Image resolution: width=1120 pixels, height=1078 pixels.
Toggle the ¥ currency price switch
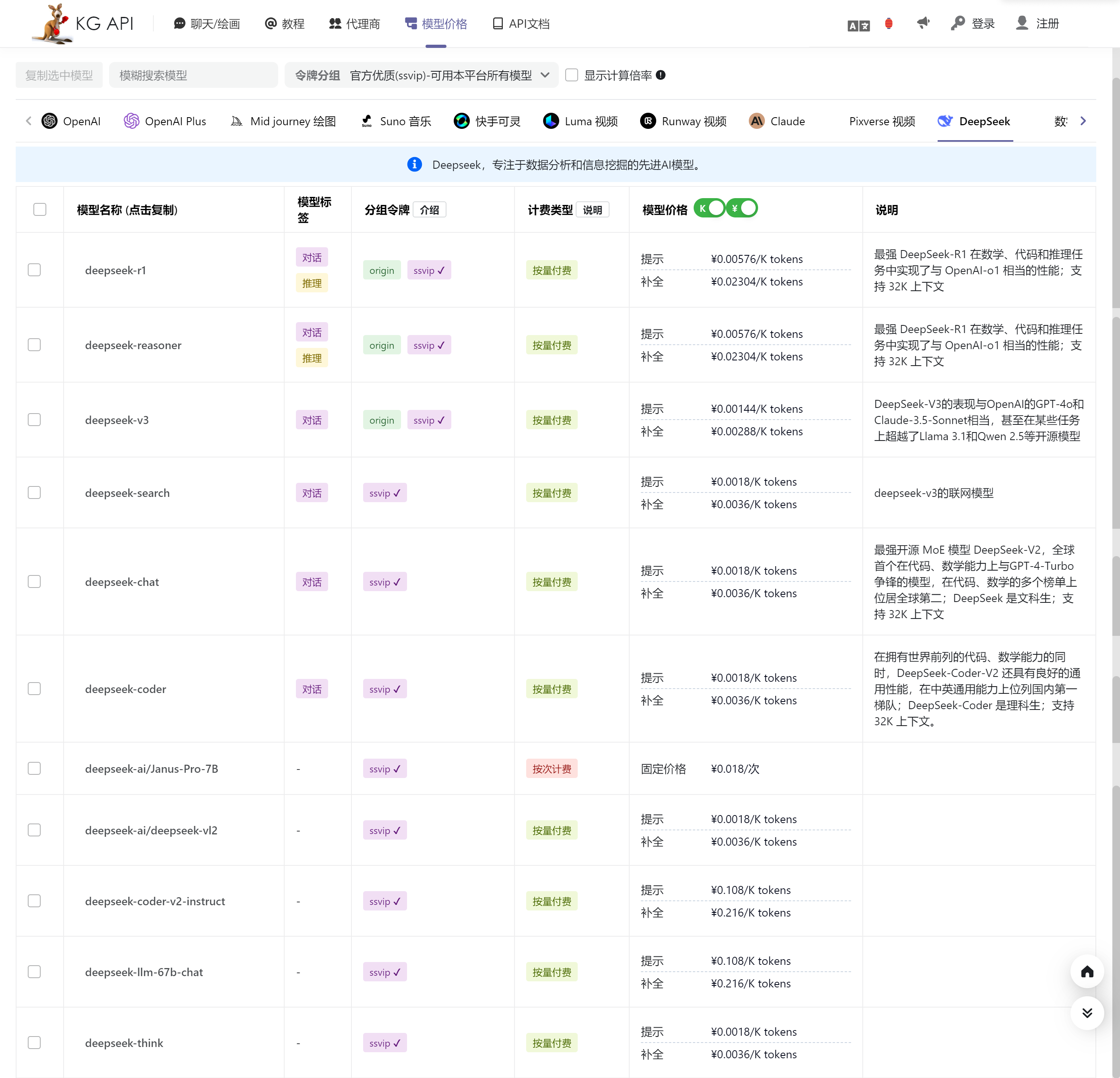point(742,209)
